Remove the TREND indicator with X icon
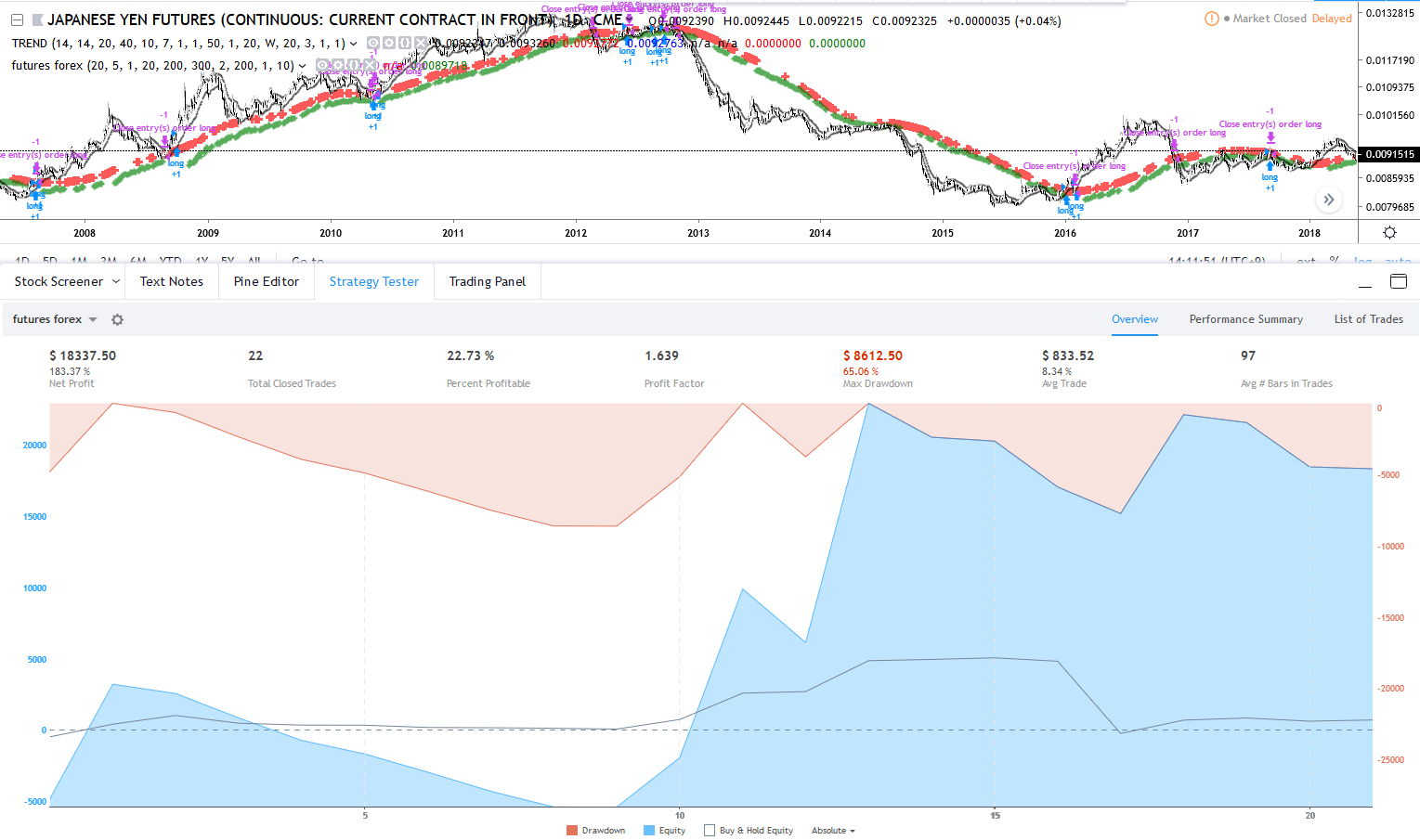This screenshot has width=1420, height=840. [421, 44]
